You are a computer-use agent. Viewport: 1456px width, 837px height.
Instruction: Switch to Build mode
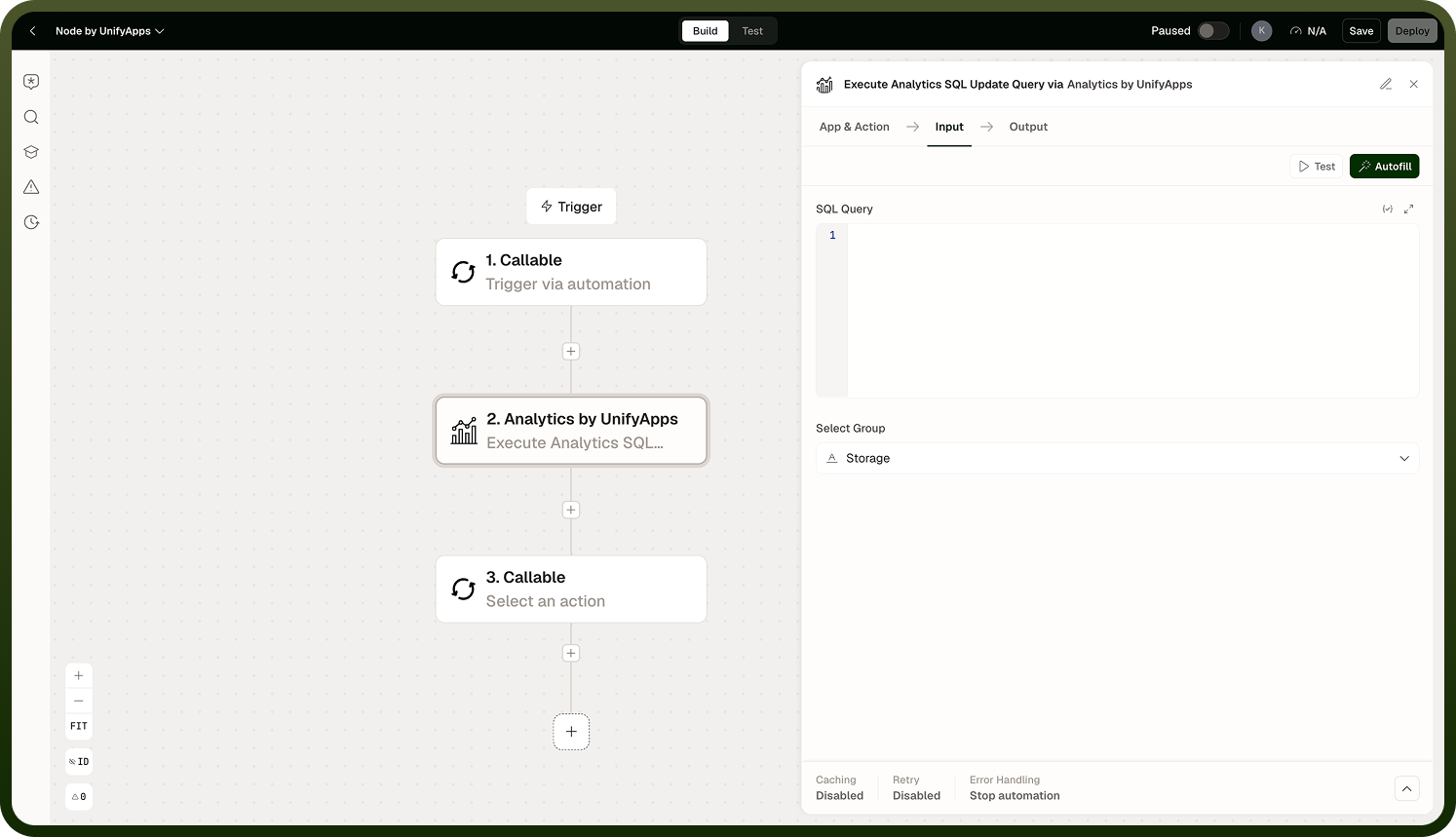click(705, 31)
